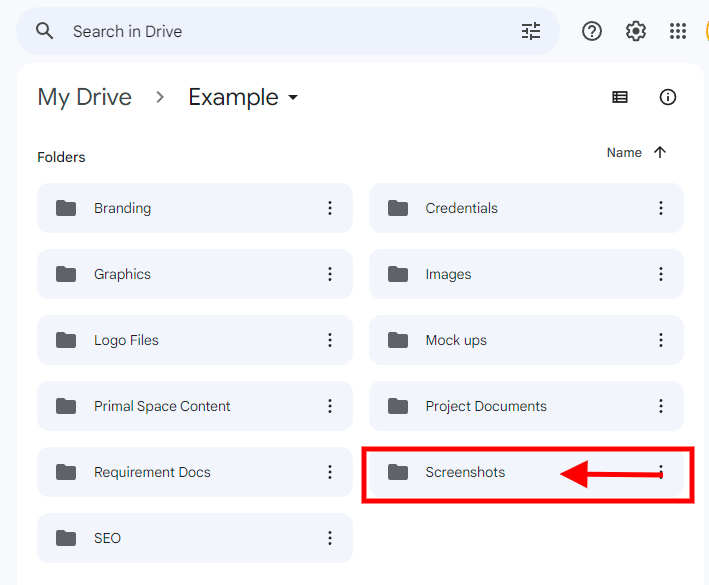Screen dimensions: 709x585
Task: Open more actions for Primal Space Content
Action: pos(330,406)
